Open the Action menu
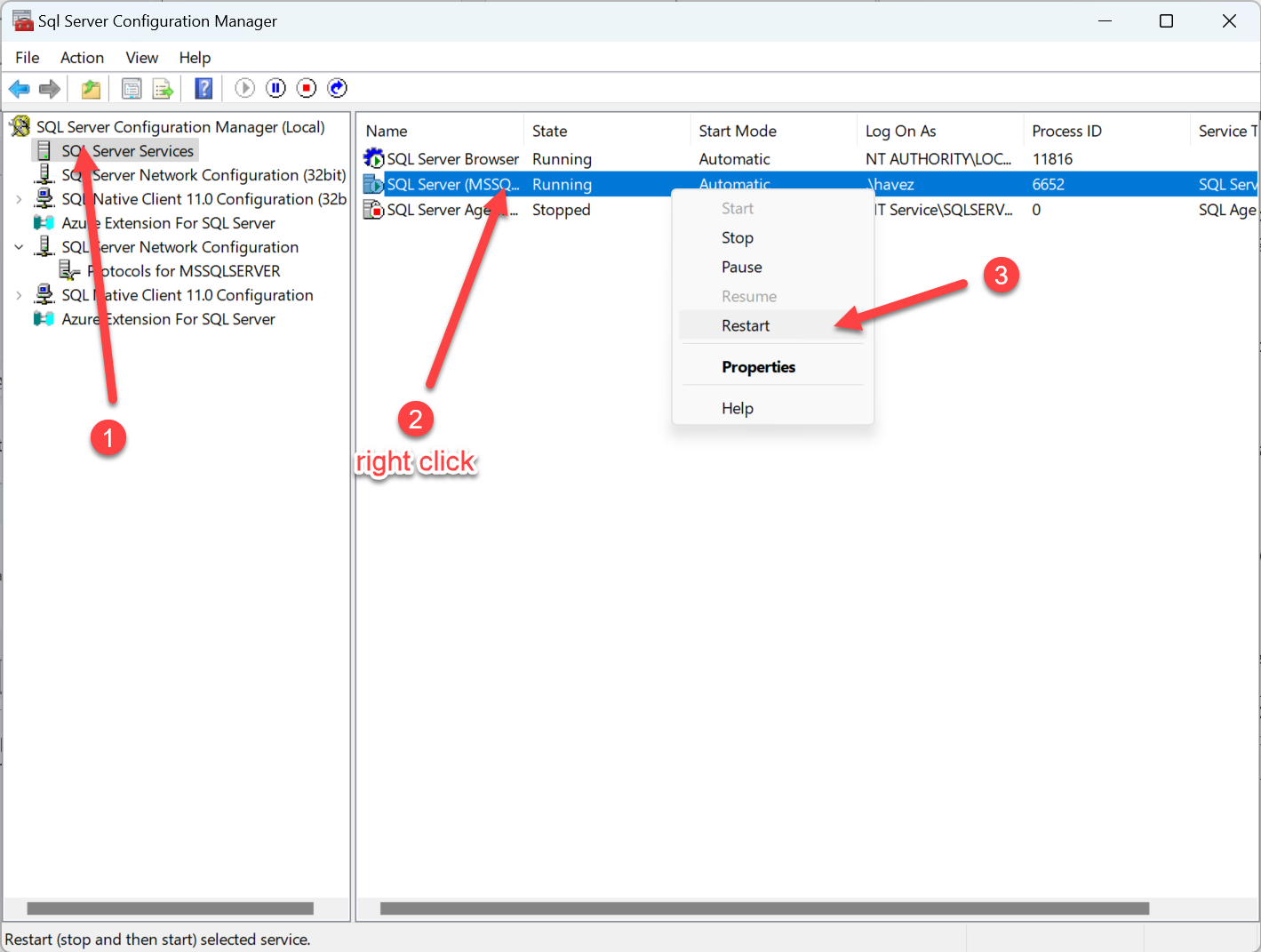Image resolution: width=1261 pixels, height=952 pixels. [82, 58]
